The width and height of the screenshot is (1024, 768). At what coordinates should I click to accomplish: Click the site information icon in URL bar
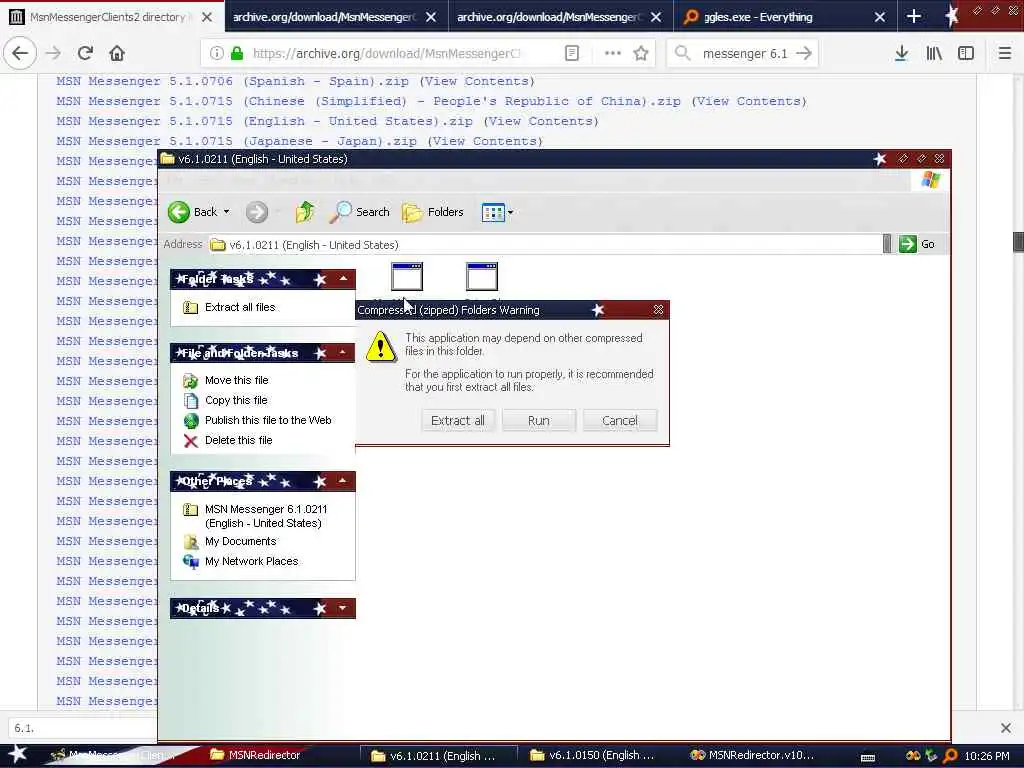pyautogui.click(x=216, y=54)
